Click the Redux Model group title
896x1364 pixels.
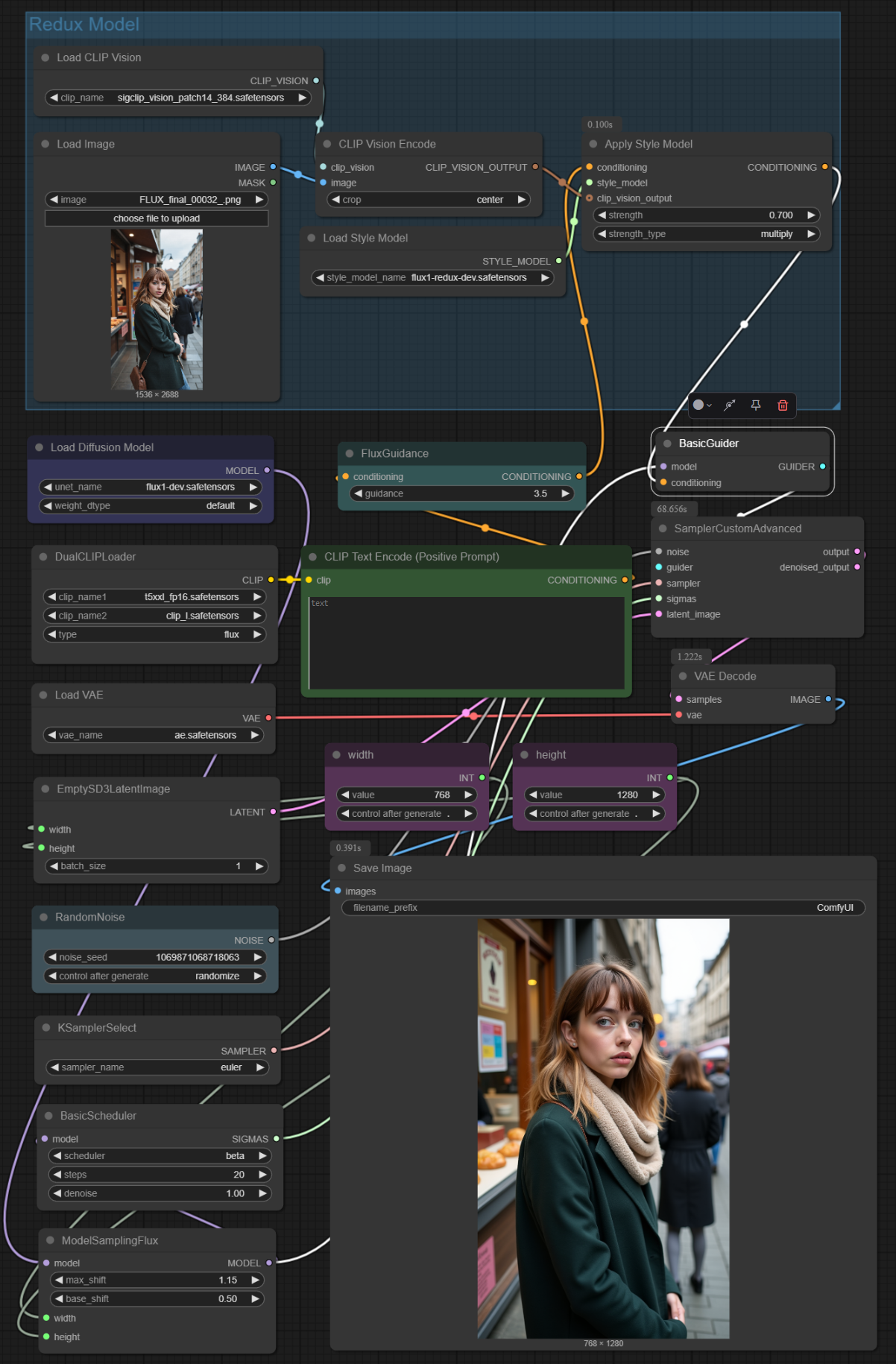point(84,25)
